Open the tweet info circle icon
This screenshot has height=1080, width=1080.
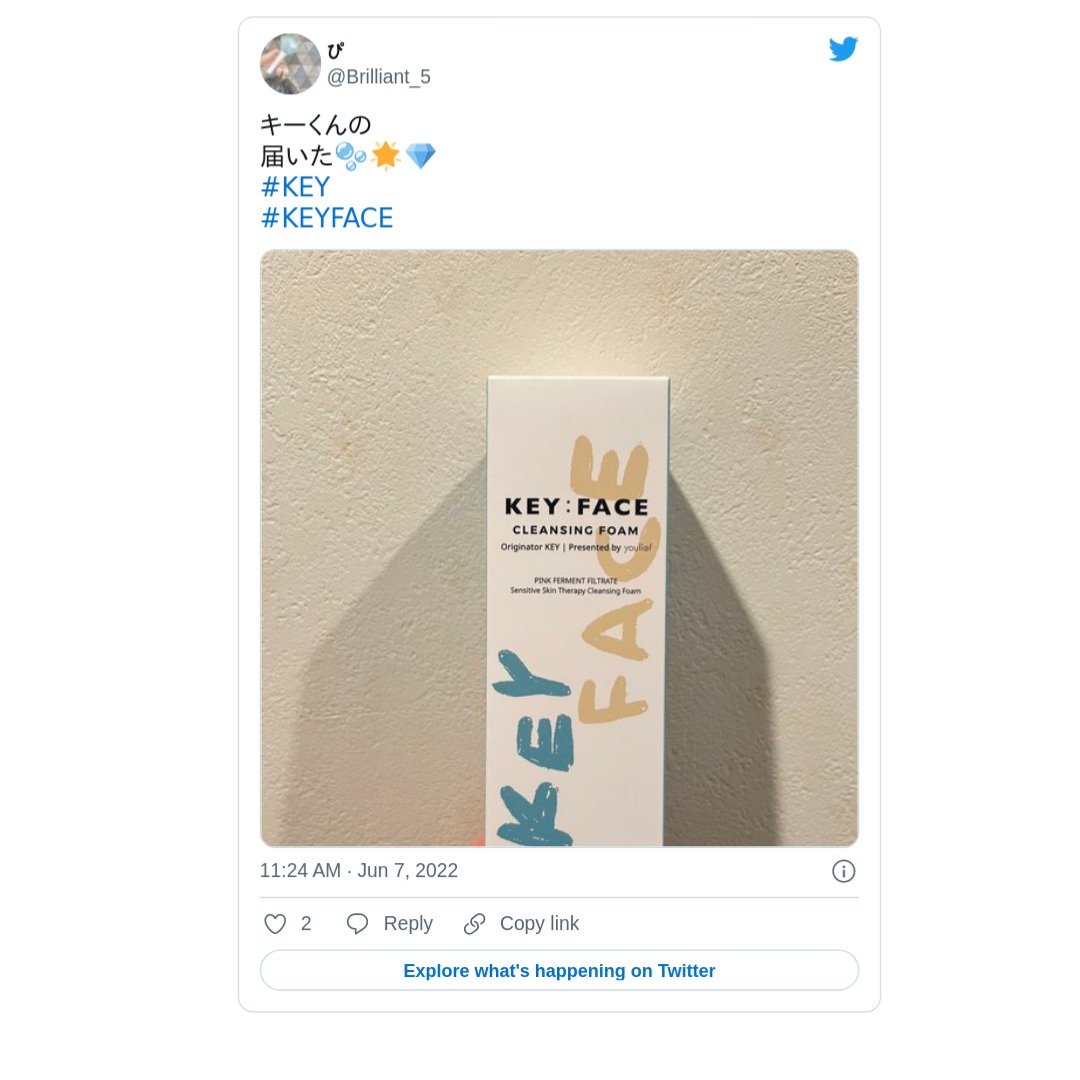(x=843, y=871)
